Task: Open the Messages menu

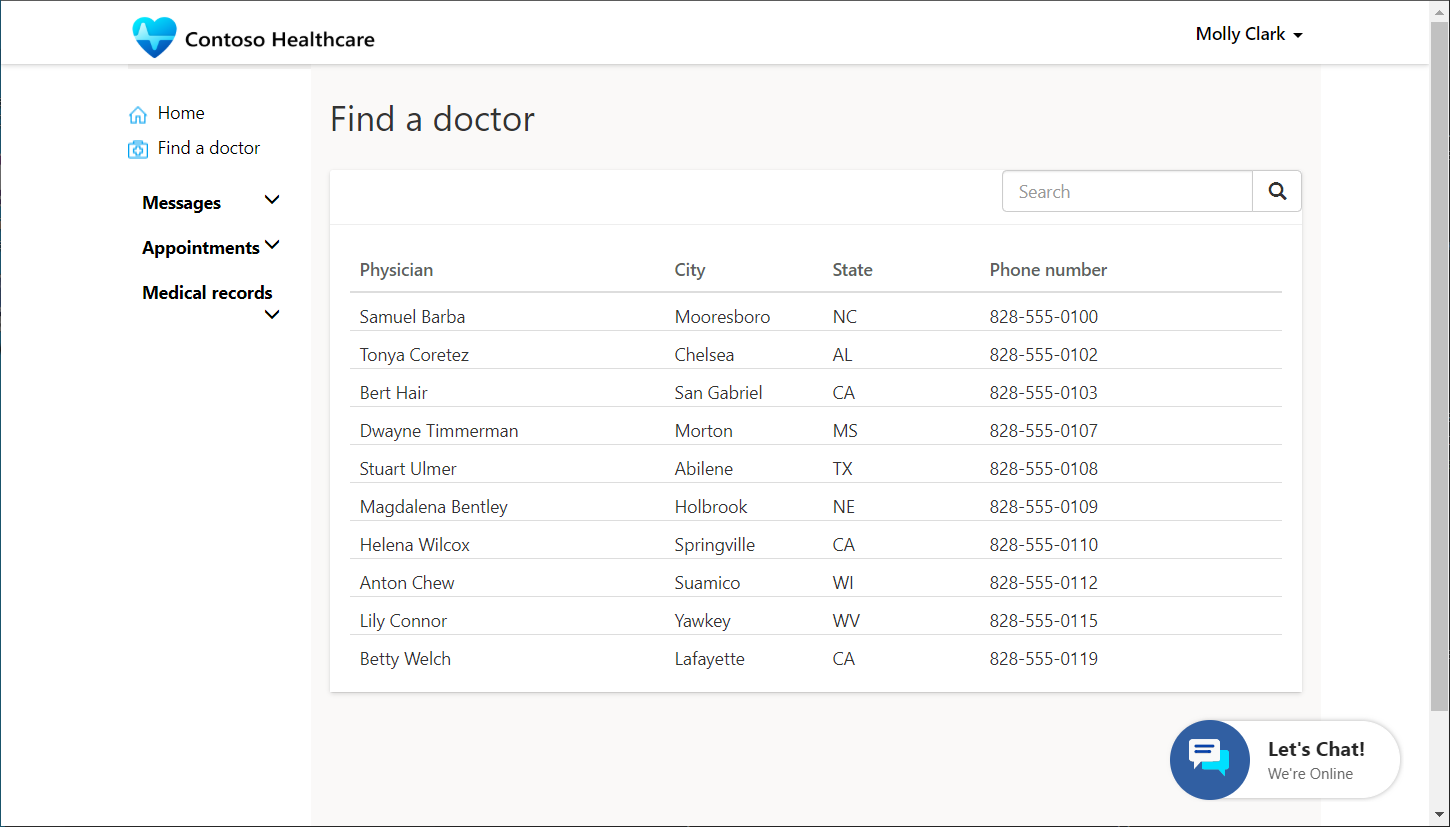Action: pyautogui.click(x=182, y=203)
